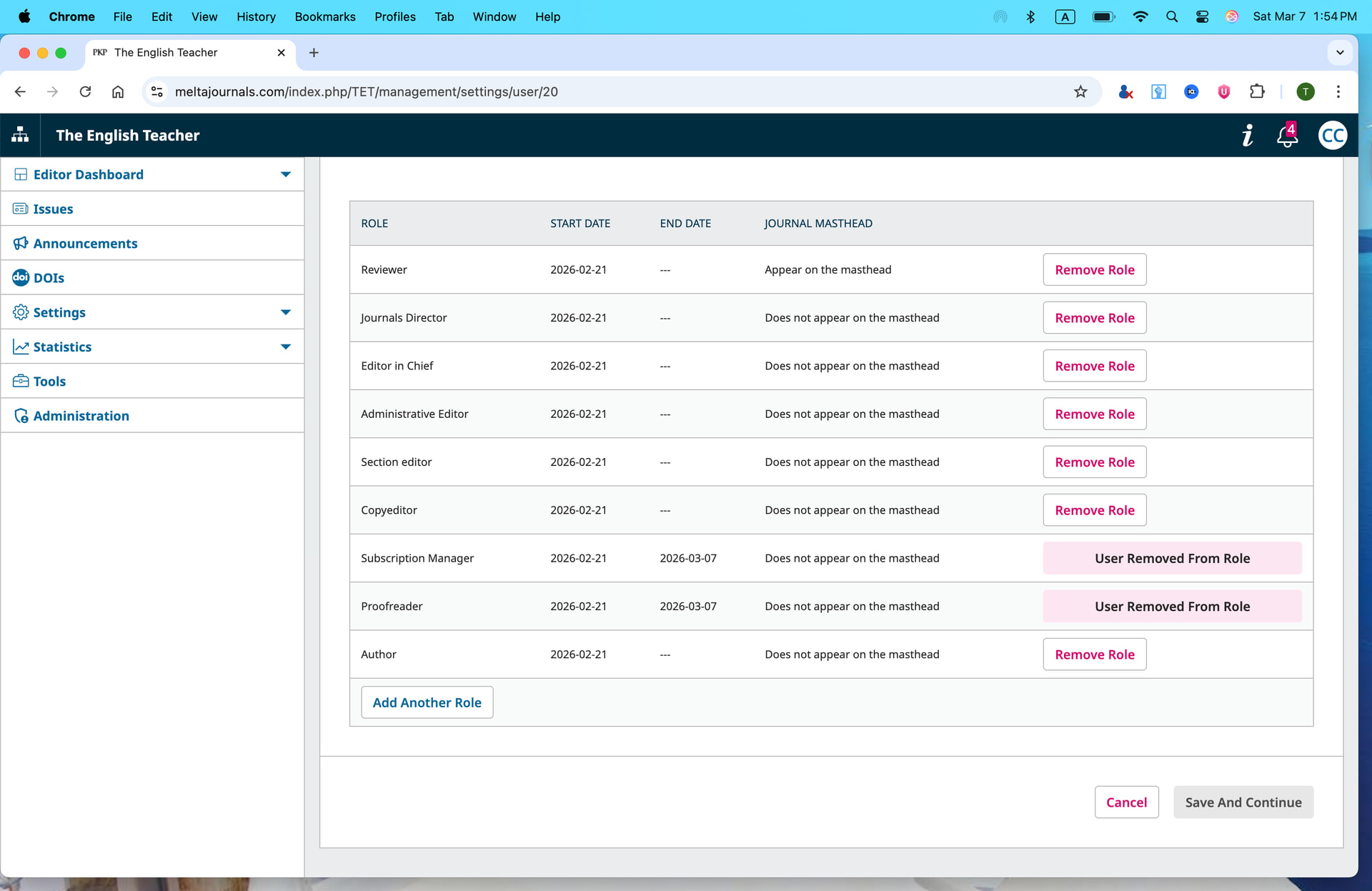Reload the page with refresh icon
1372x891 pixels.
[x=85, y=91]
